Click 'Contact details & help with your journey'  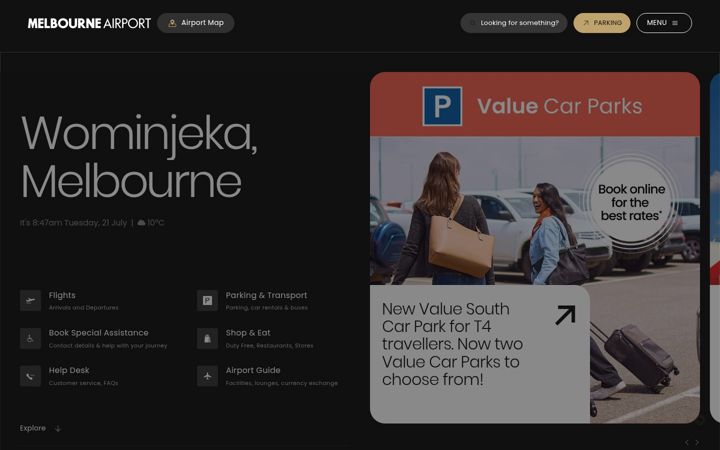108,345
